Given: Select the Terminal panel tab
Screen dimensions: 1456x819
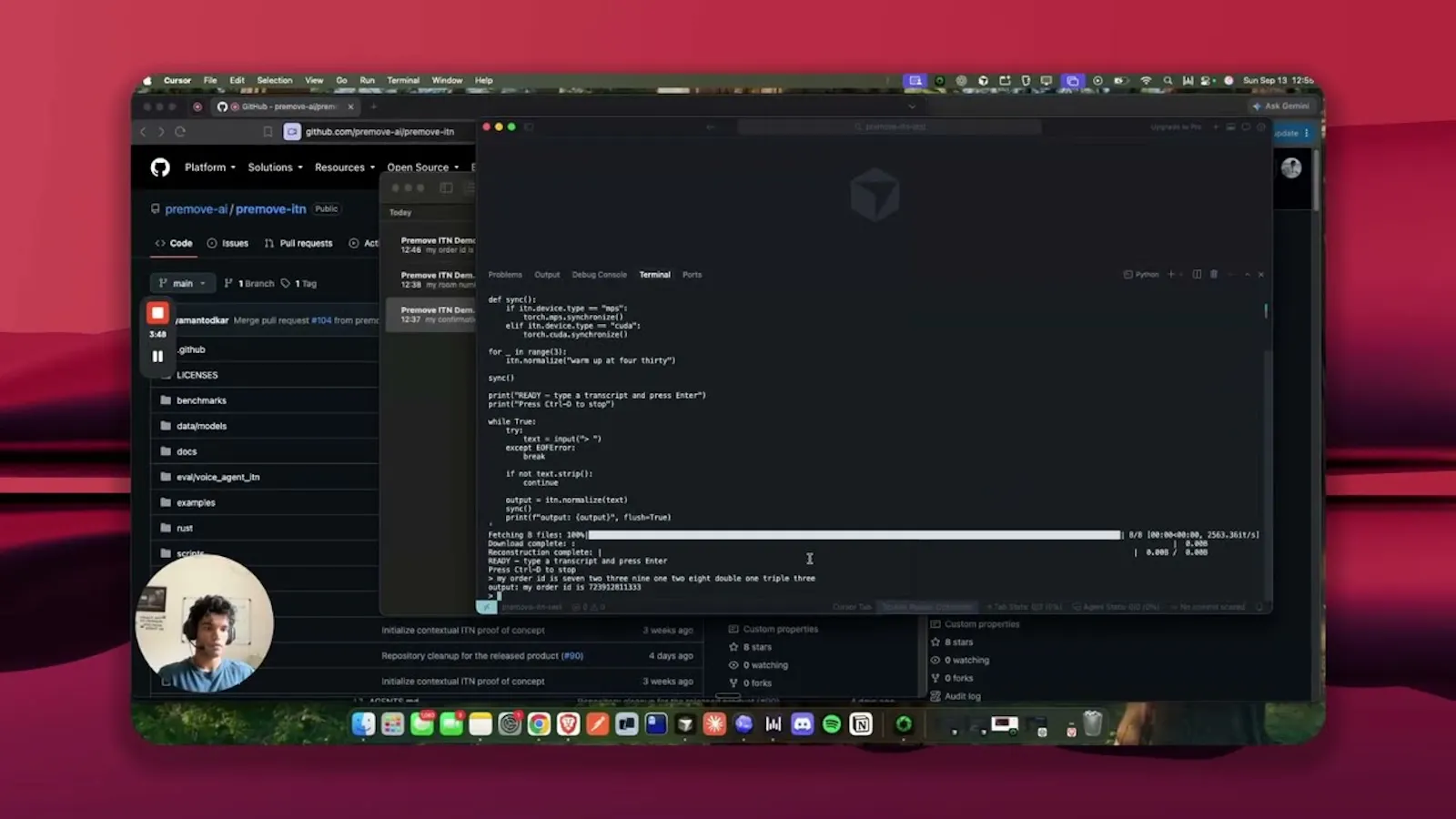Looking at the screenshot, I should (654, 275).
